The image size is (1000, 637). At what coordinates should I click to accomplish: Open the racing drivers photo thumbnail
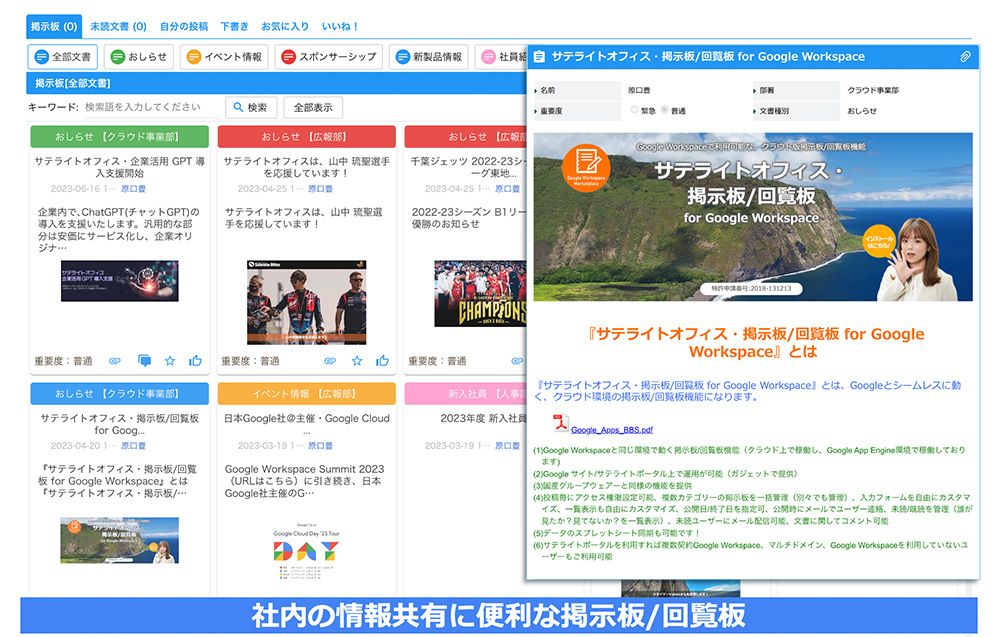coord(307,302)
